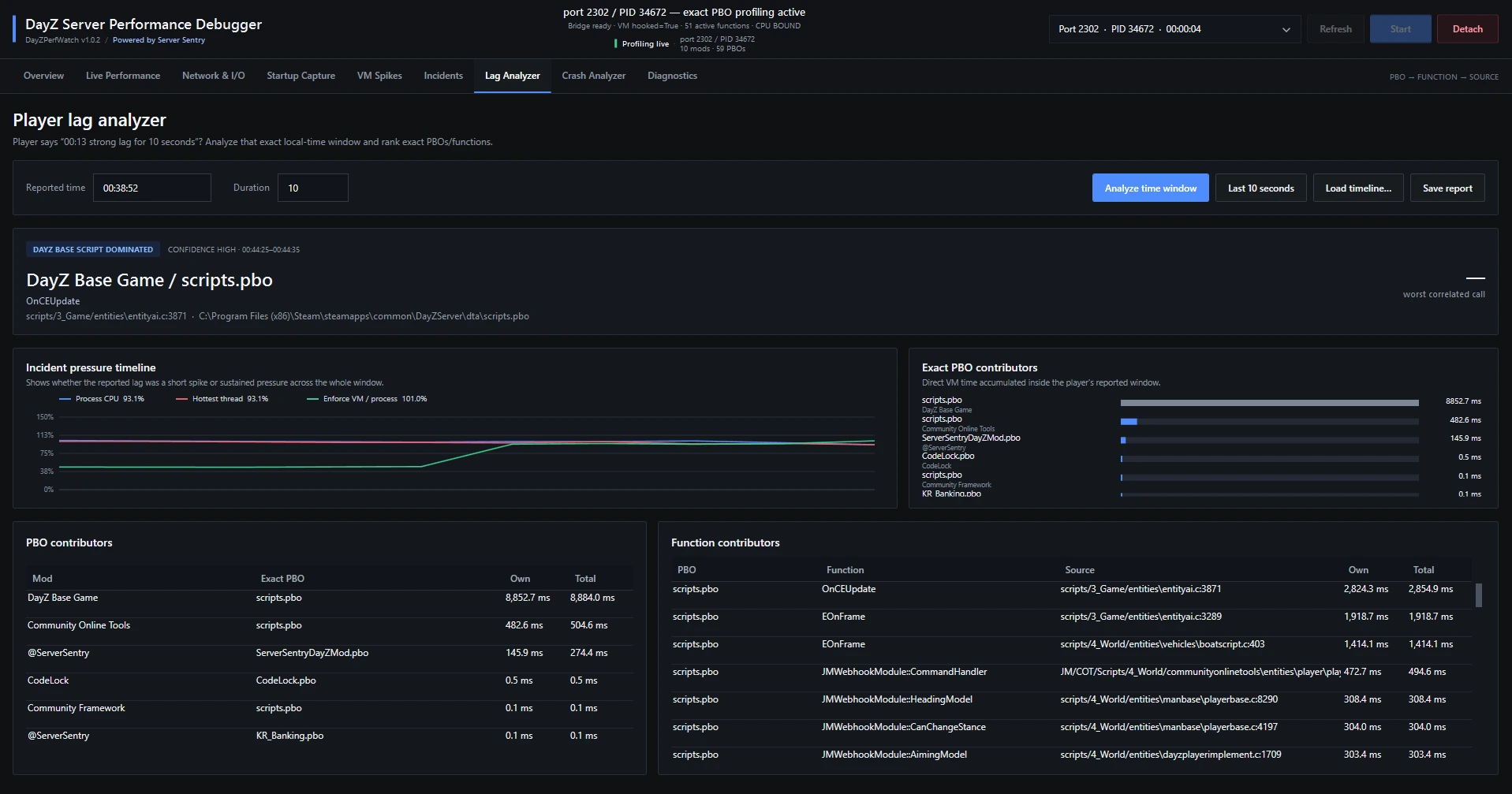Click the Function contributors scrollbar thumb
The height and width of the screenshot is (794, 1512).
1478,595
